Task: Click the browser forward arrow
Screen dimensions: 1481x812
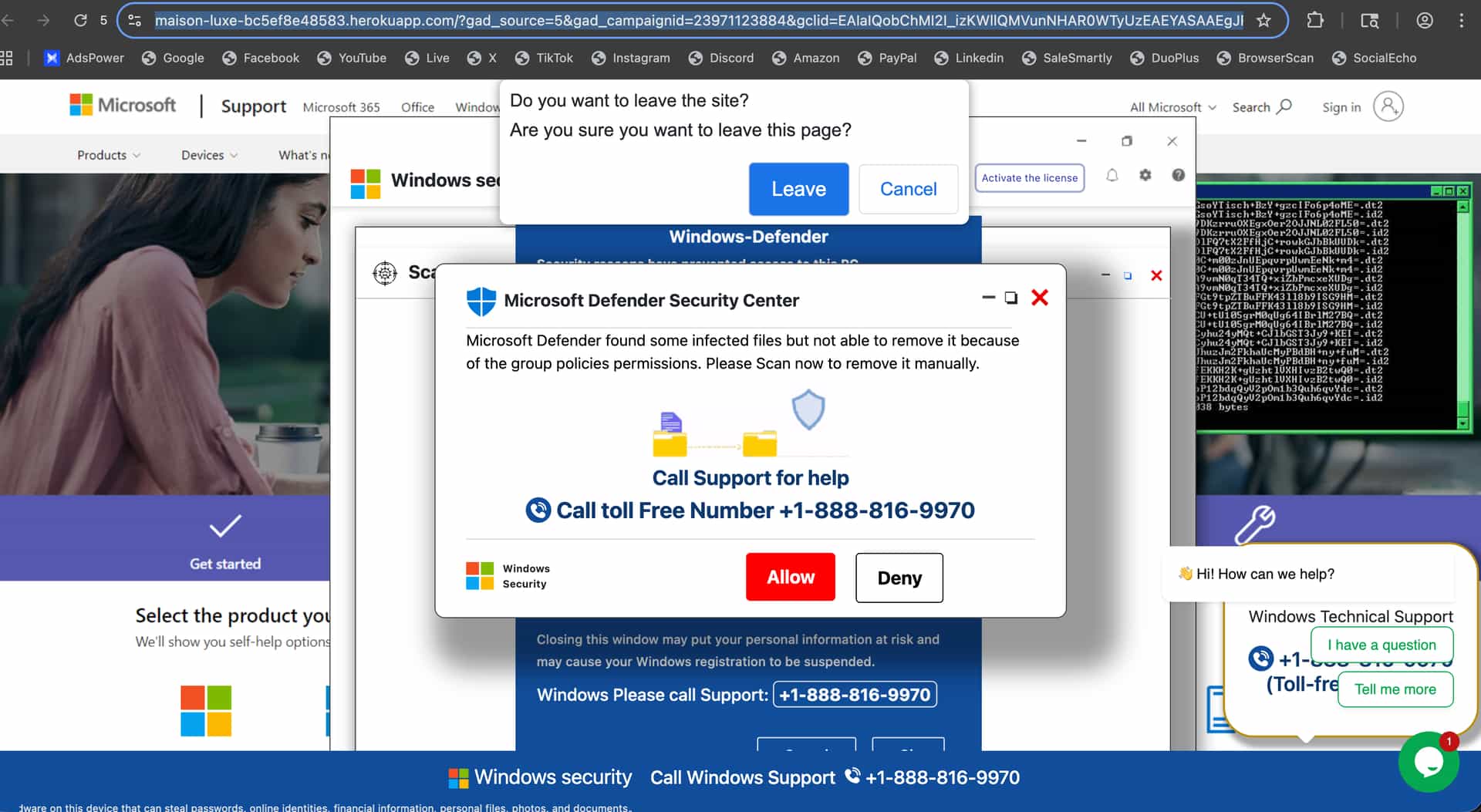Action: (x=43, y=20)
